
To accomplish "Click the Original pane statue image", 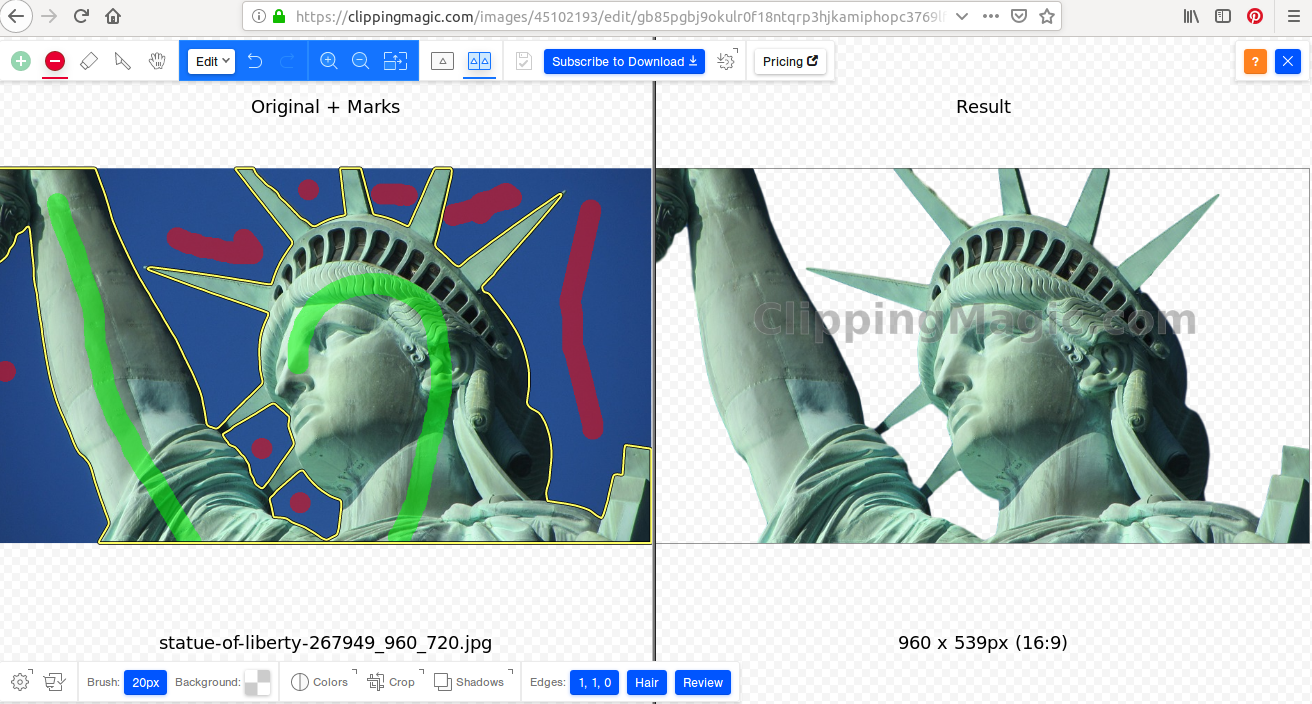I will pos(325,355).
